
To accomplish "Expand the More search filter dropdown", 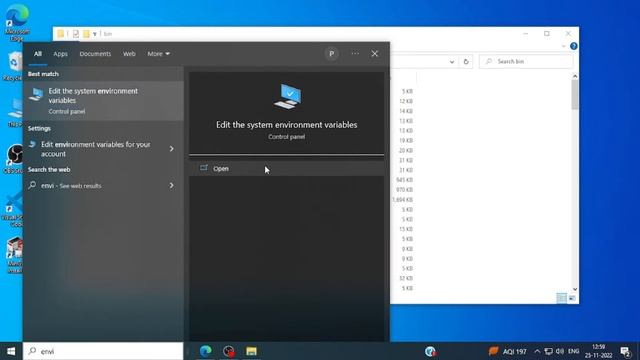I will (x=159, y=54).
